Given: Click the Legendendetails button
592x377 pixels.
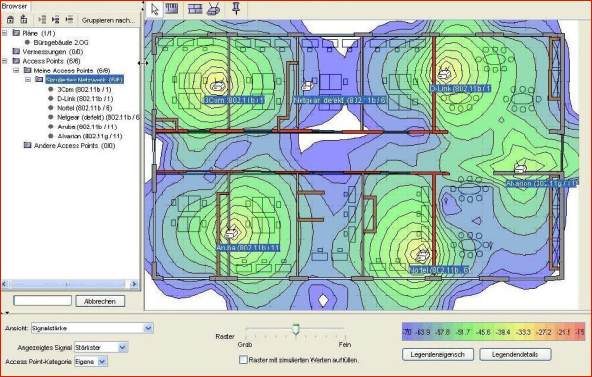Looking at the screenshot, I should (515, 354).
